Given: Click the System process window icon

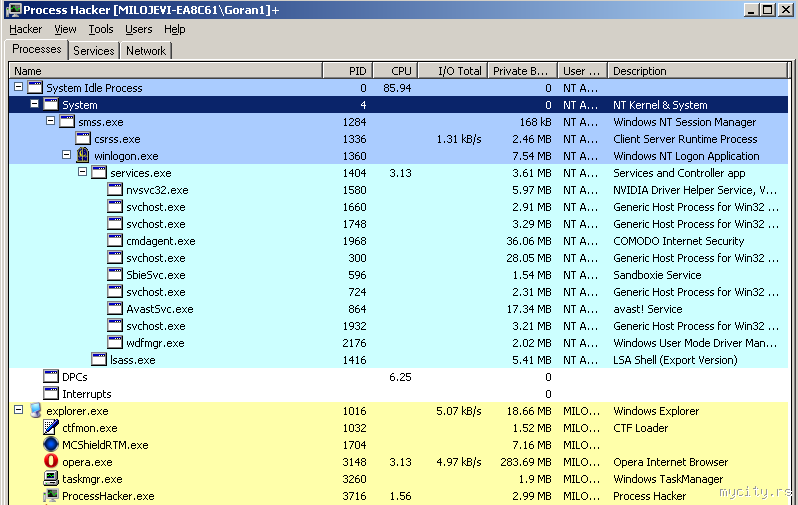Looking at the screenshot, I should click(x=51, y=105).
